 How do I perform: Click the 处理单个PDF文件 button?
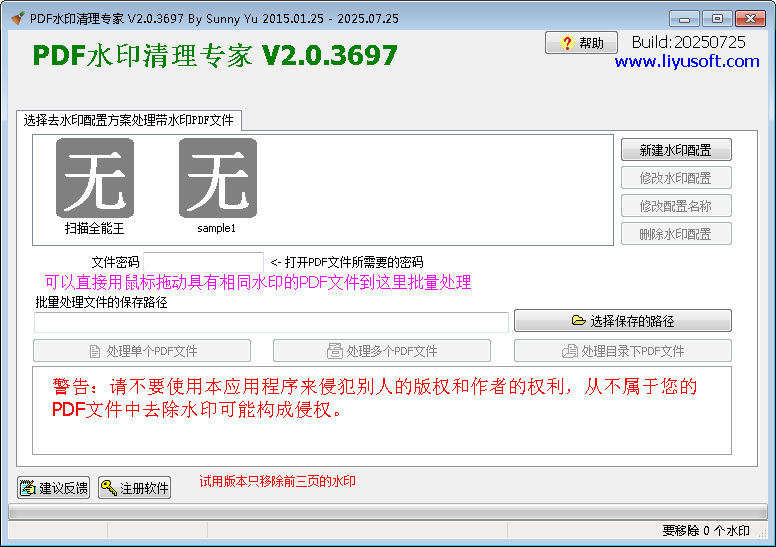click(142, 351)
